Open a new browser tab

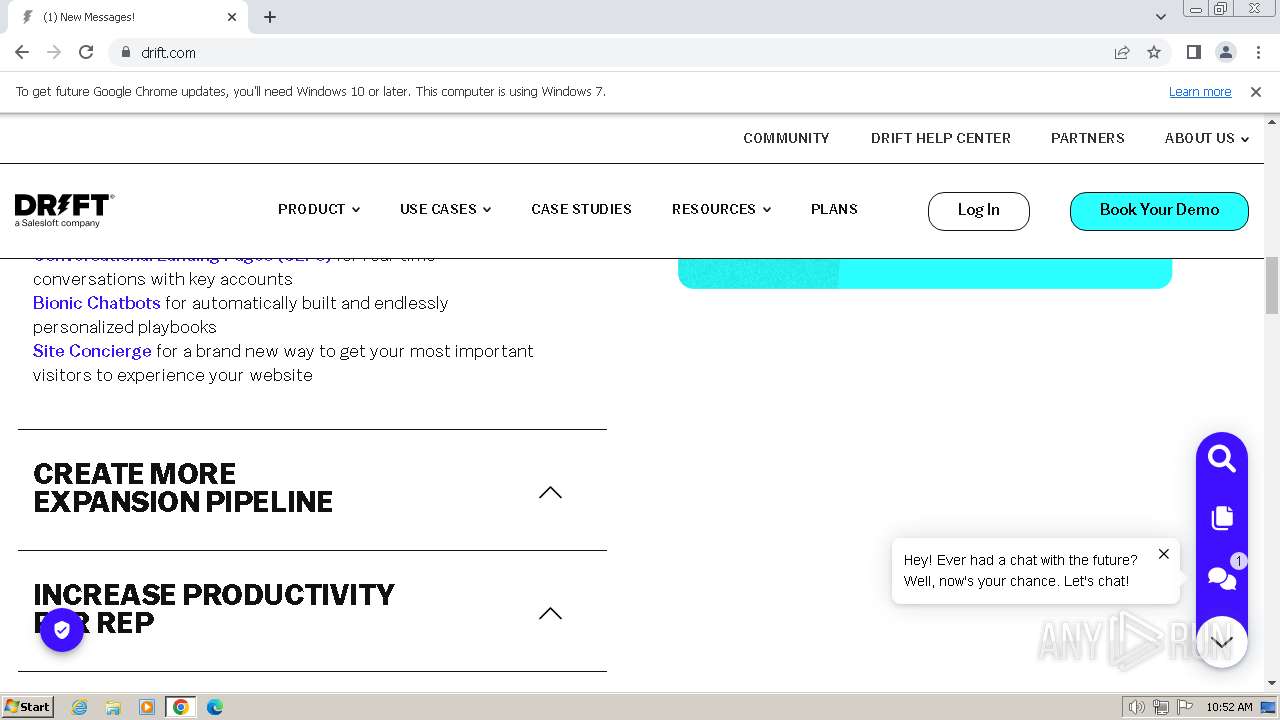[x=270, y=17]
